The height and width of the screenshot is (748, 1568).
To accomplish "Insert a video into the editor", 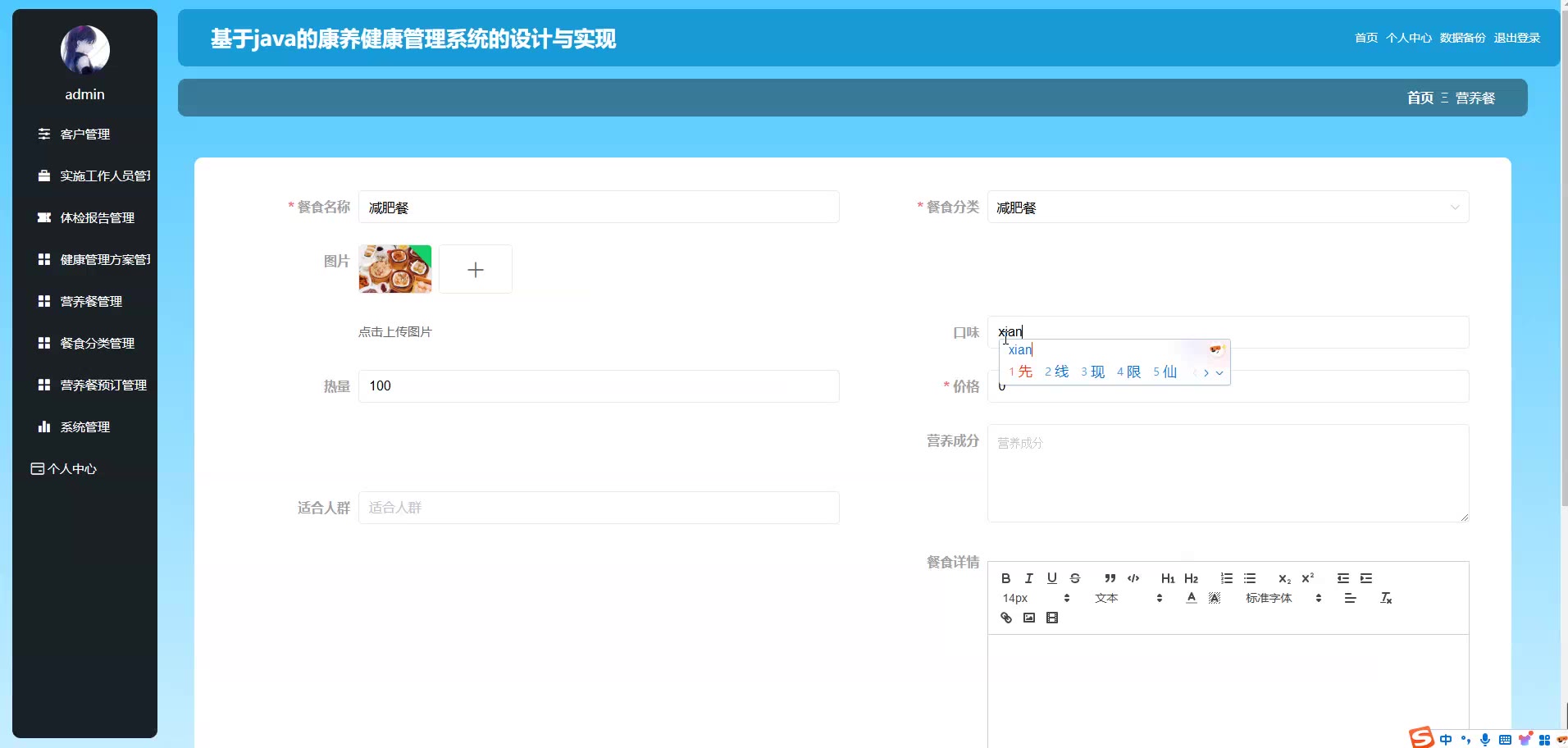I will [1052, 618].
